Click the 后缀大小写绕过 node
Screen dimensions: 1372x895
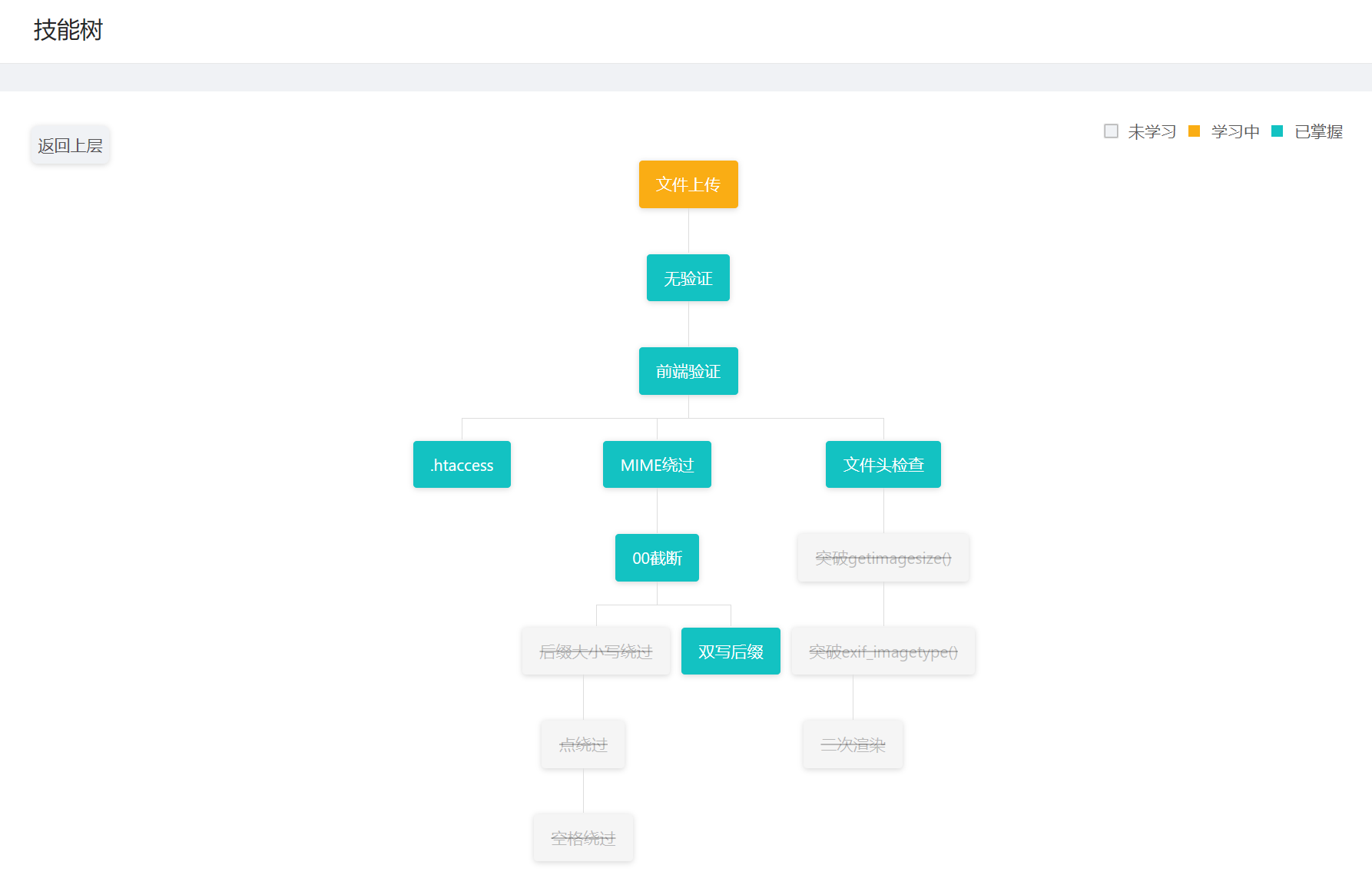click(596, 651)
